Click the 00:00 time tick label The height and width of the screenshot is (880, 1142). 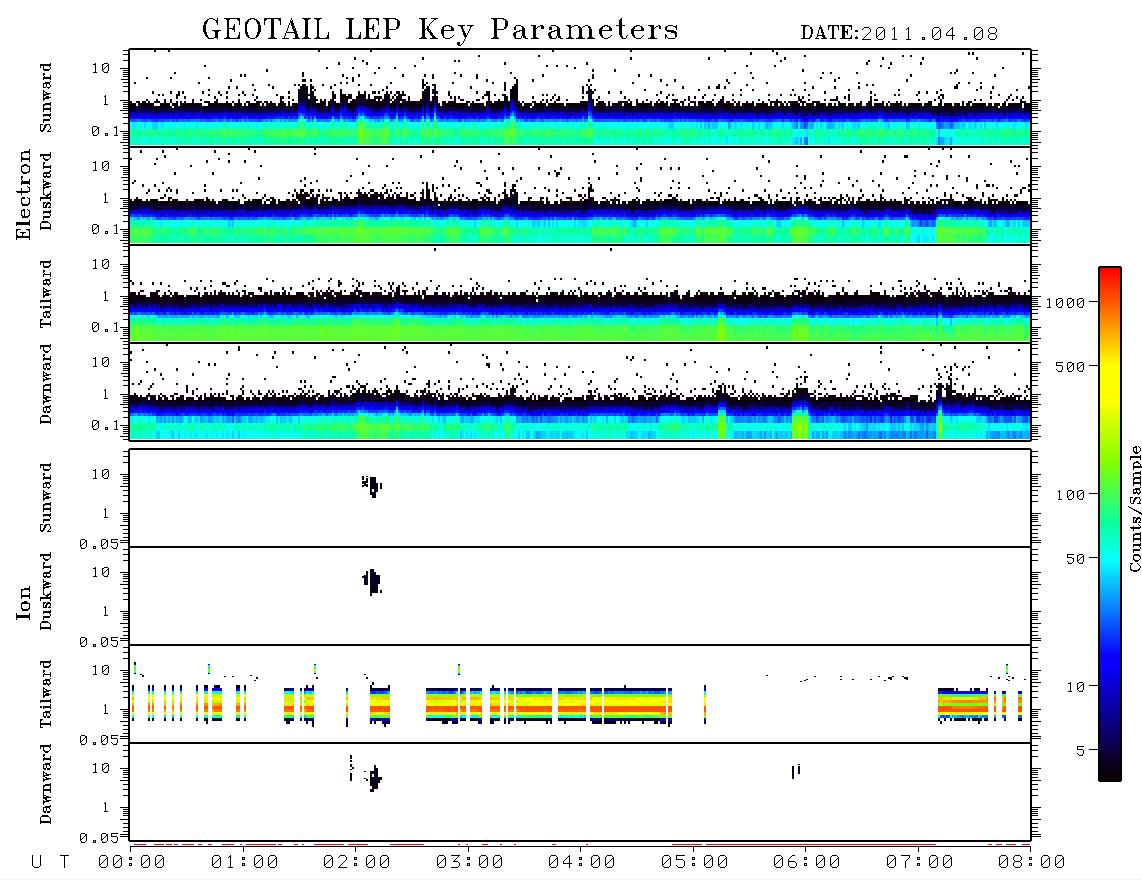point(132,862)
